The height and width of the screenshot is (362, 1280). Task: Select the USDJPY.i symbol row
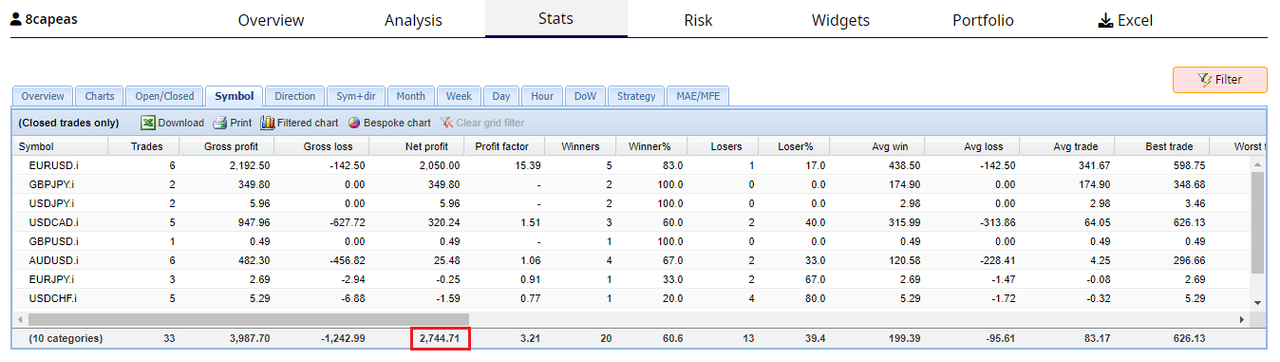(x=632, y=204)
